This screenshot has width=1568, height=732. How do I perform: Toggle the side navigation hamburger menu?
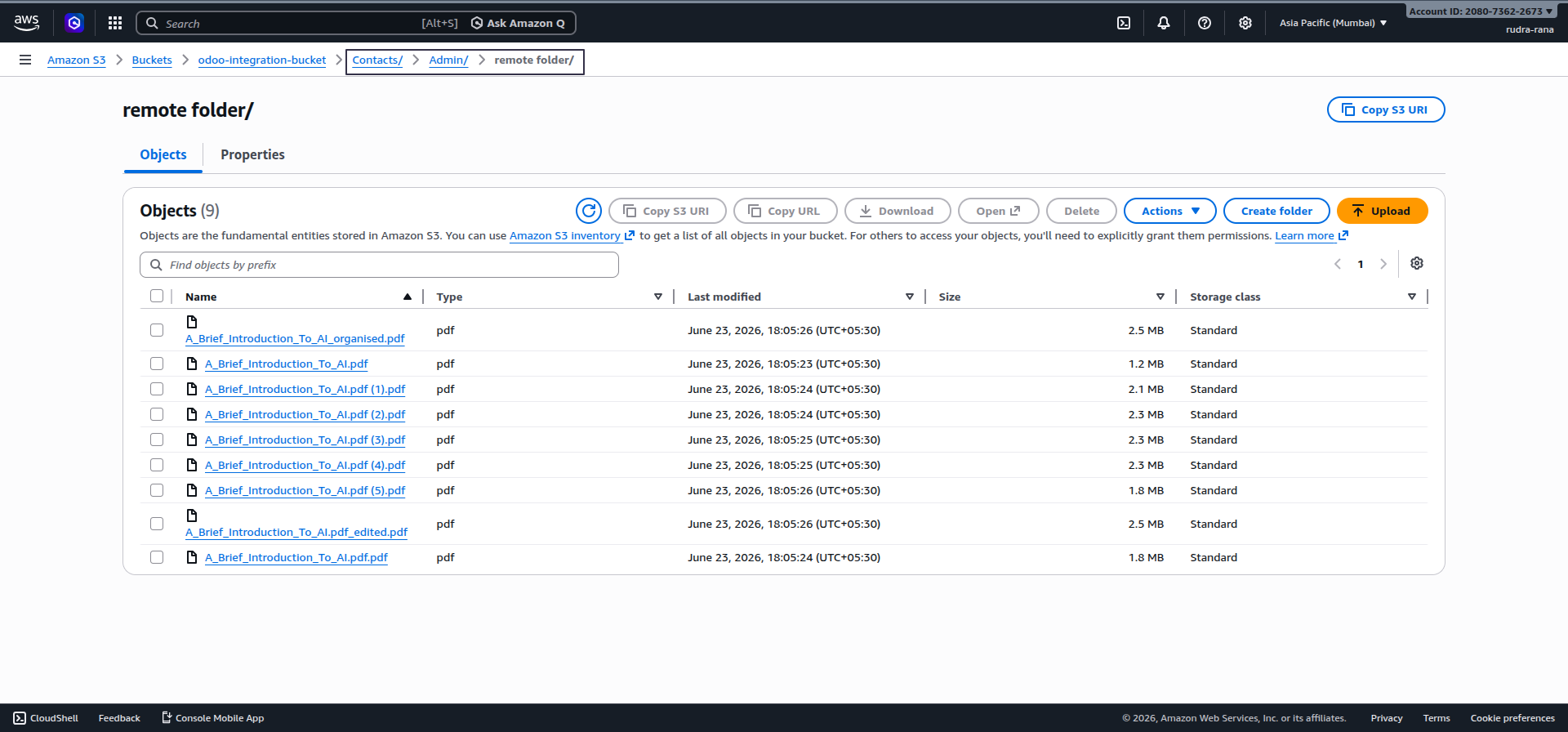pos(25,60)
